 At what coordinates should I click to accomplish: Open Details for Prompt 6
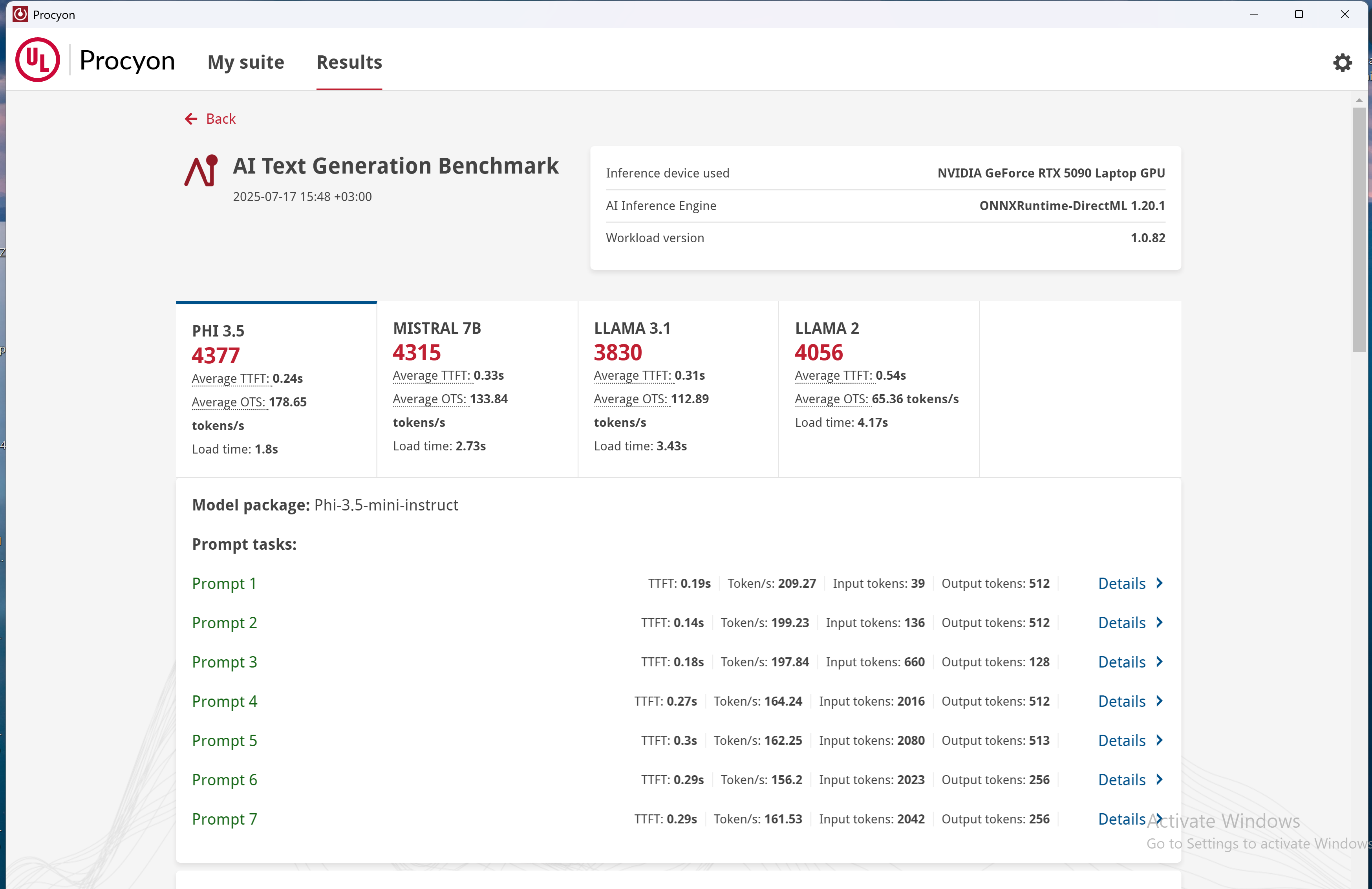[1121, 779]
